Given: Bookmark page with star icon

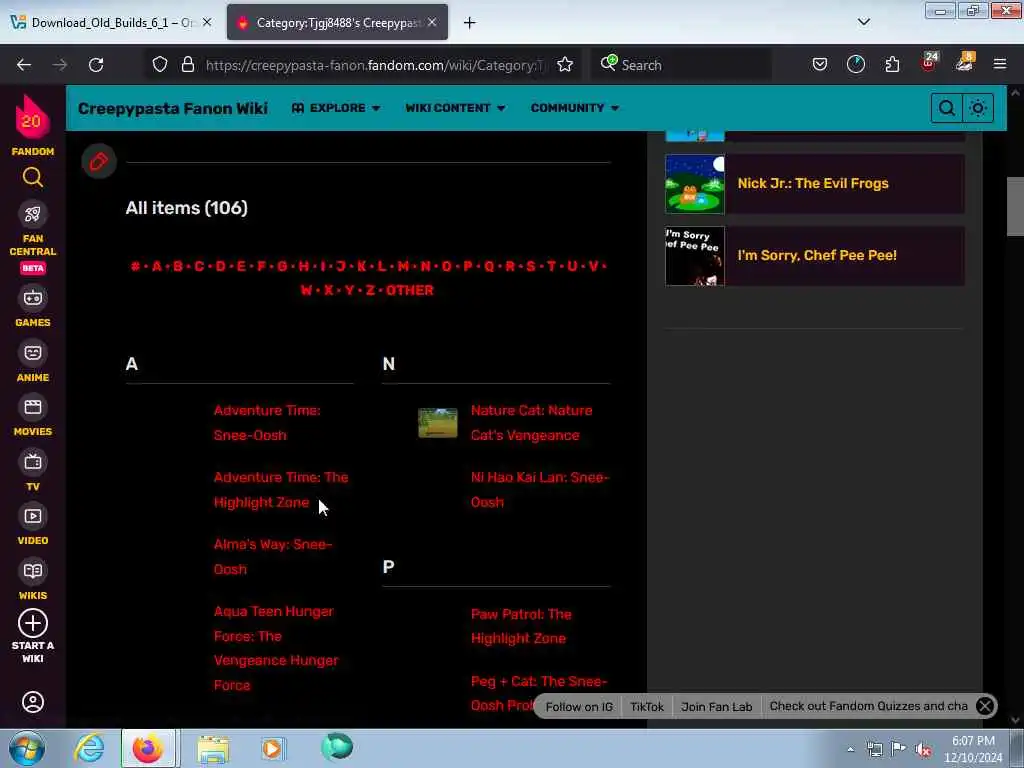Looking at the screenshot, I should pos(565,65).
